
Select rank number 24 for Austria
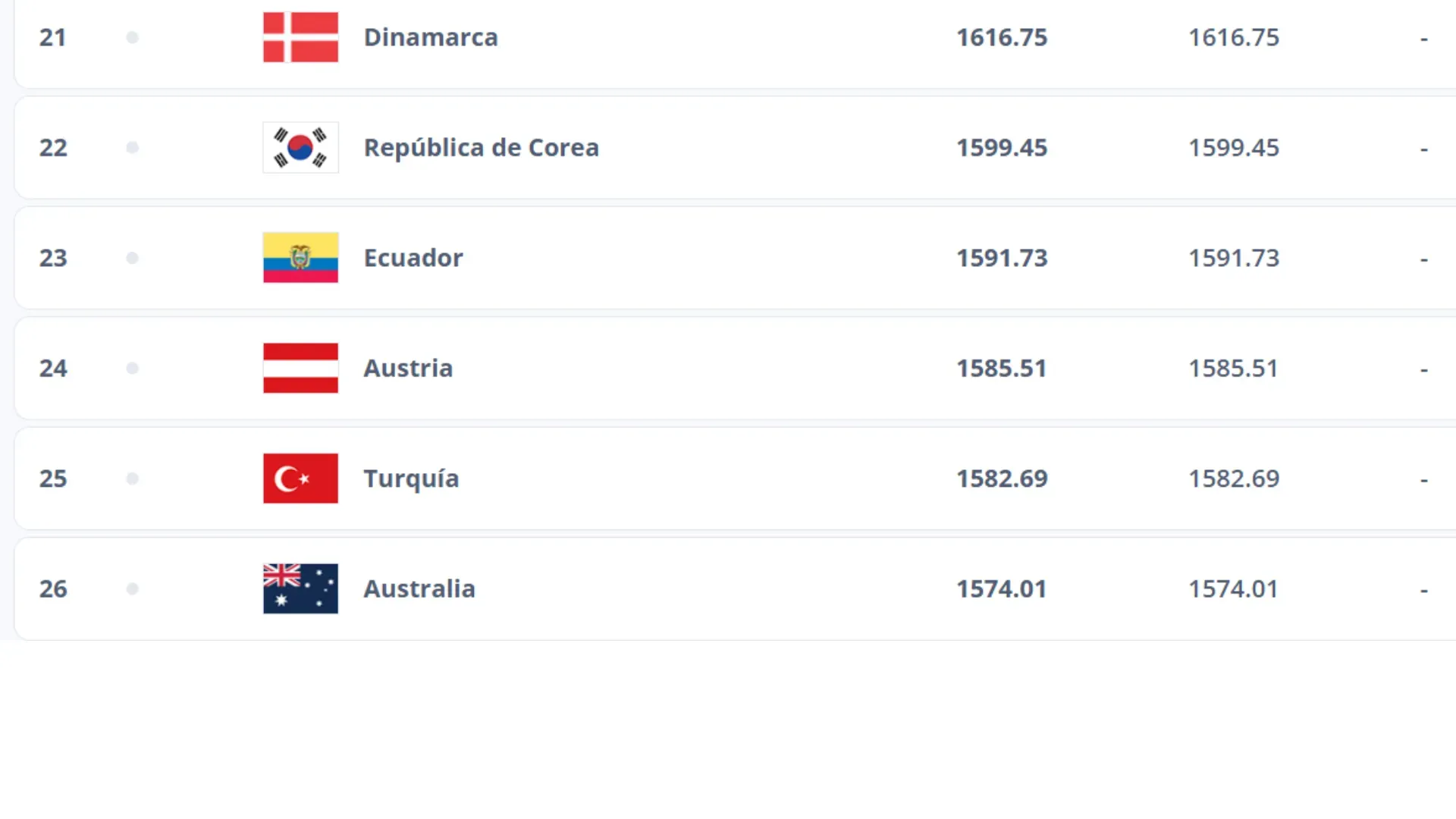coord(52,368)
